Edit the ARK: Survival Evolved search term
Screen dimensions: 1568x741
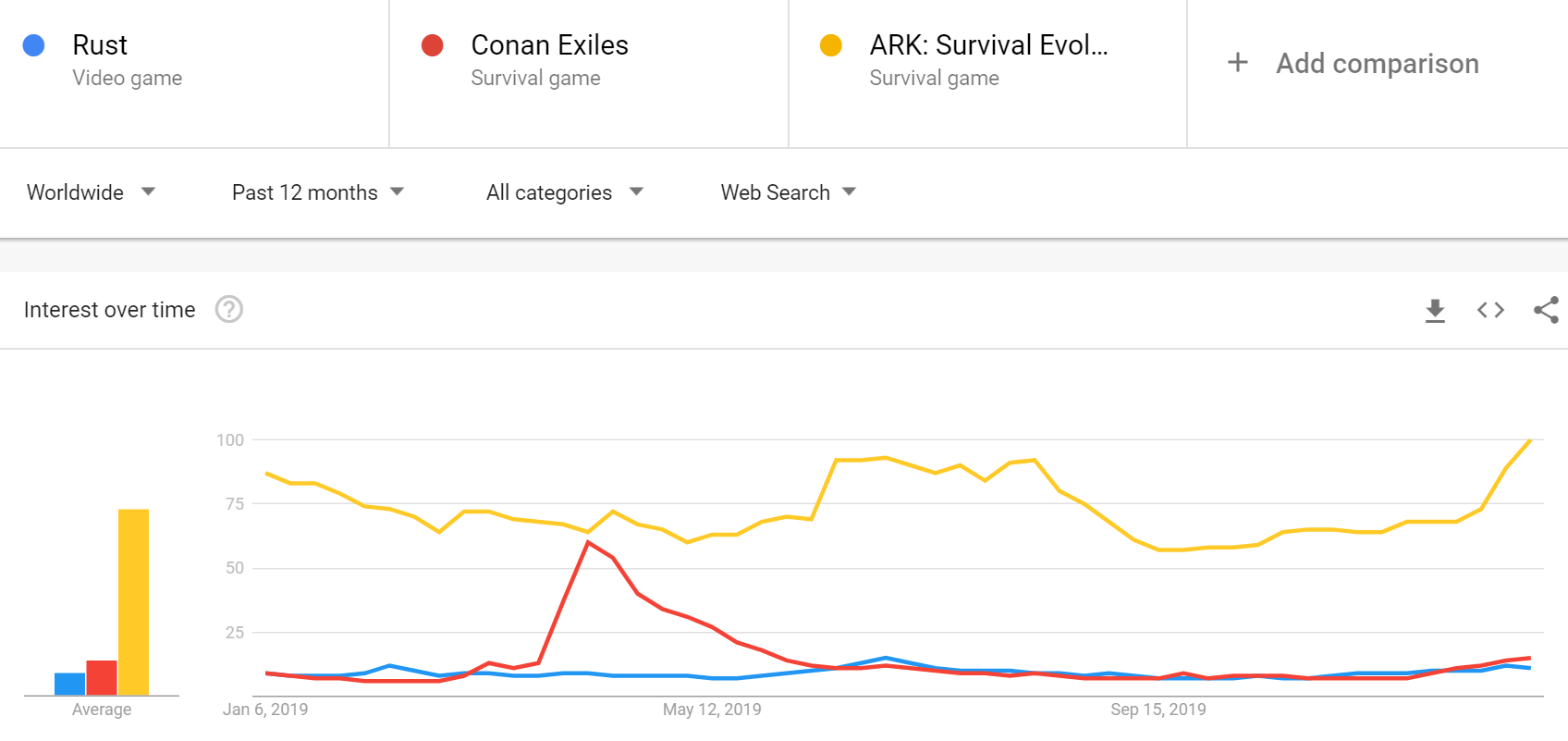click(x=987, y=45)
